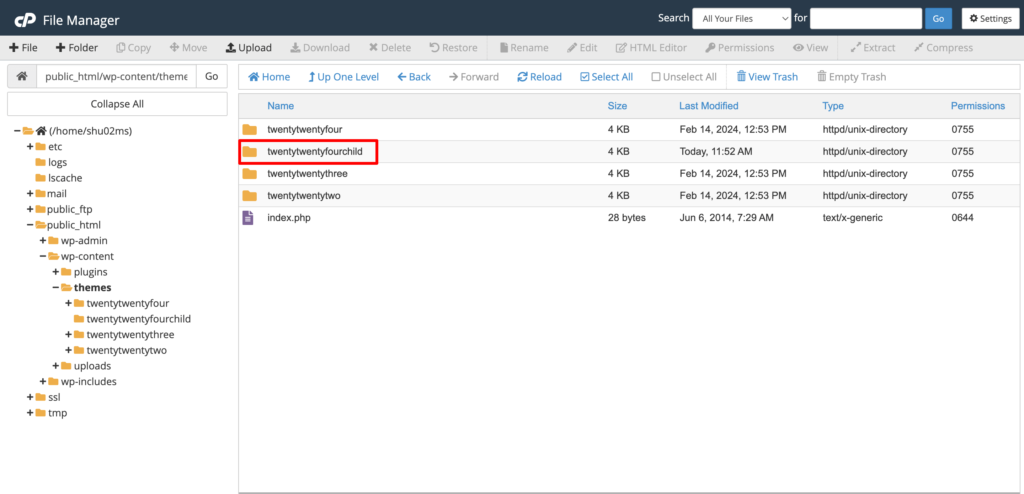The width and height of the screenshot is (1024, 494).
Task: Go Up One Level
Action: click(x=344, y=76)
